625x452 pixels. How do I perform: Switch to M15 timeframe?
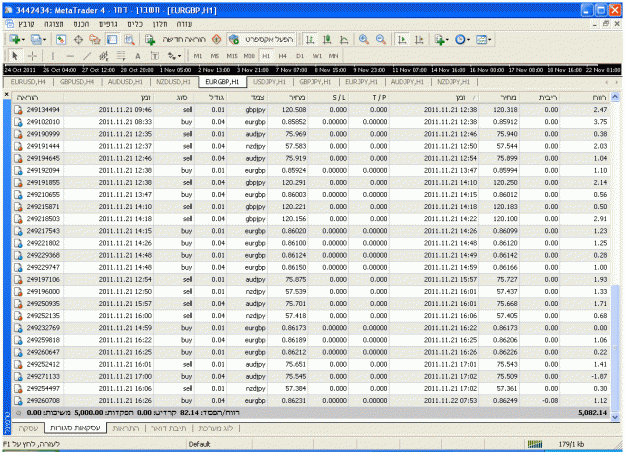pos(232,56)
